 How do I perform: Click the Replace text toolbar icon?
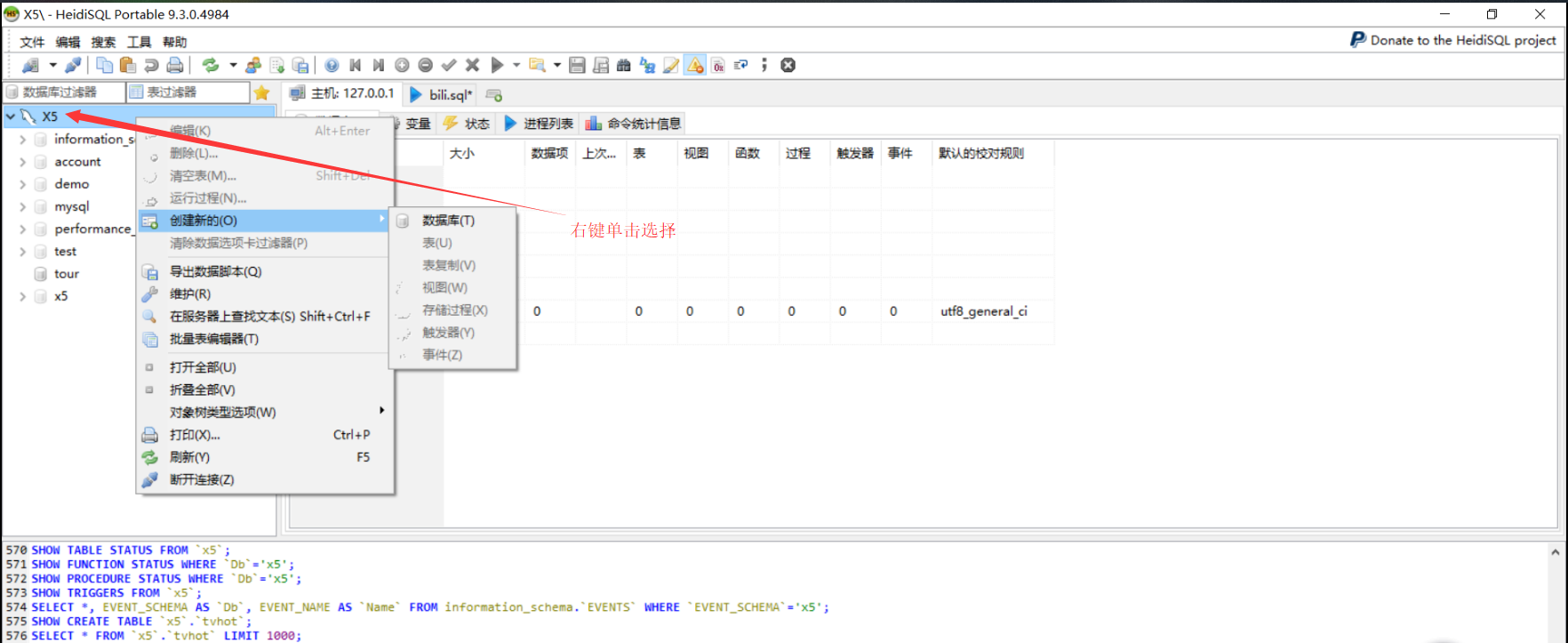click(x=647, y=65)
